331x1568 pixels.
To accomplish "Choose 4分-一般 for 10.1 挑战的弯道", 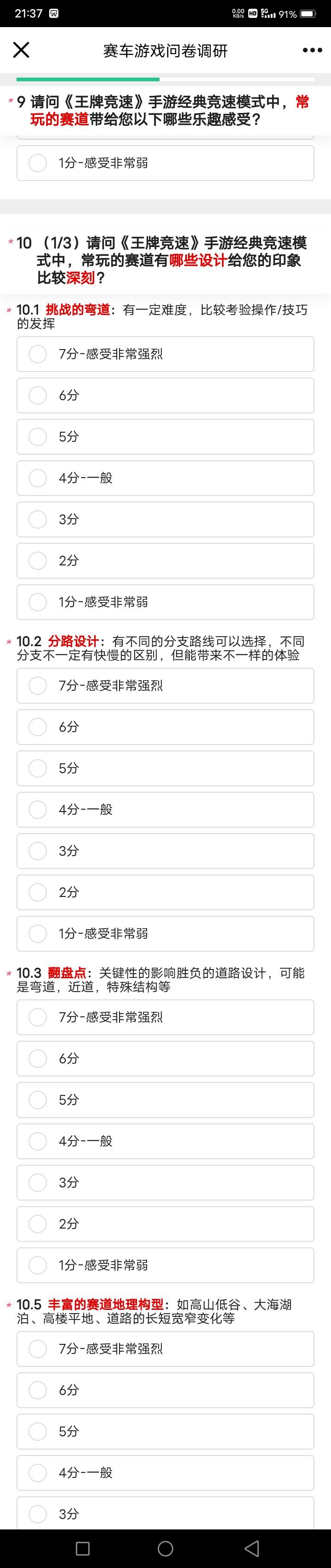I will tap(165, 478).
